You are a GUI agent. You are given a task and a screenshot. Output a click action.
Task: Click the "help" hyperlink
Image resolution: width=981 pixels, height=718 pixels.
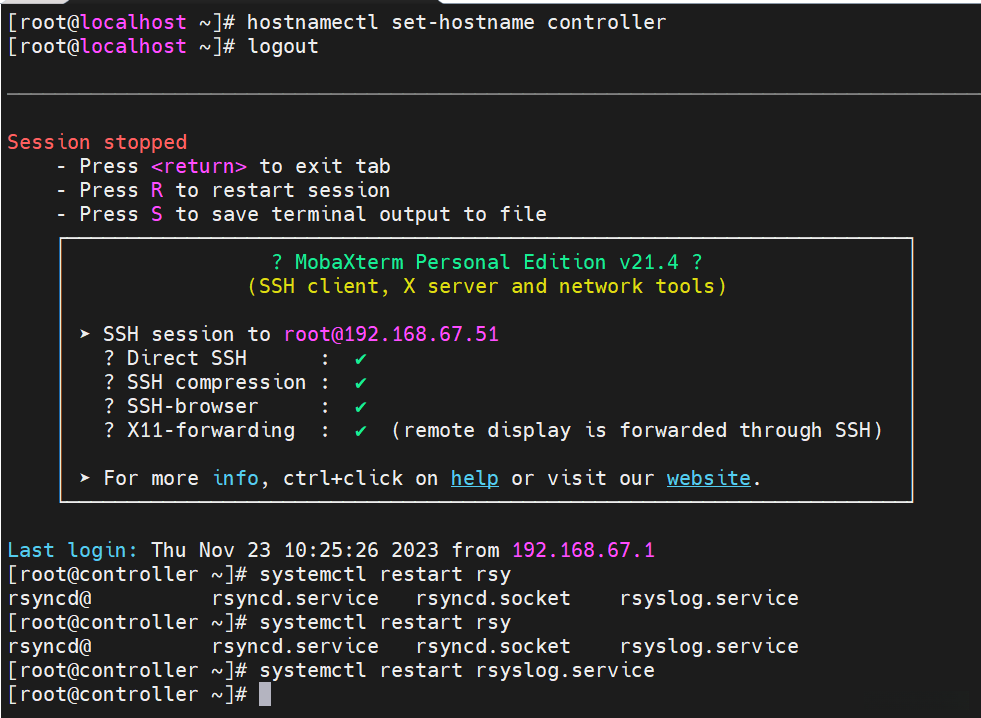474,478
